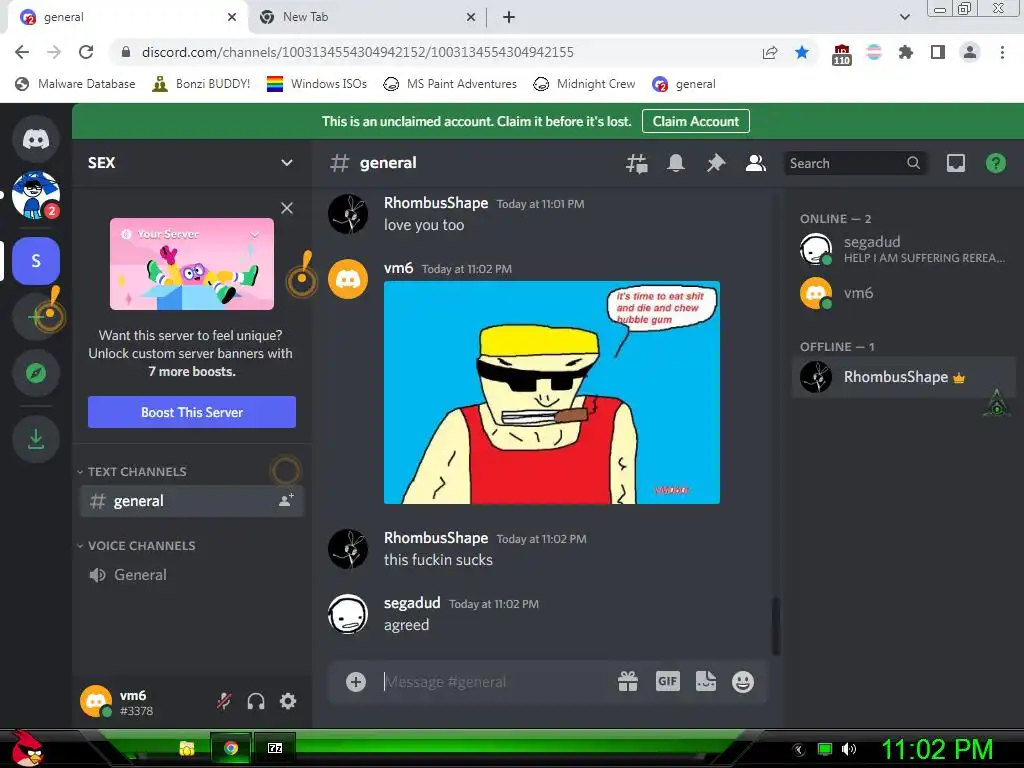Click share page icon in address bar

[770, 52]
